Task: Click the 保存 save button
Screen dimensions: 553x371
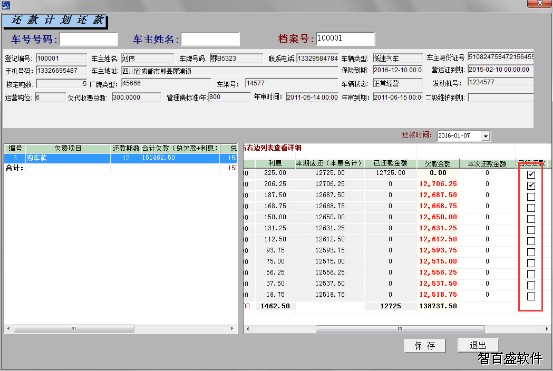Action: pyautogui.click(x=425, y=346)
